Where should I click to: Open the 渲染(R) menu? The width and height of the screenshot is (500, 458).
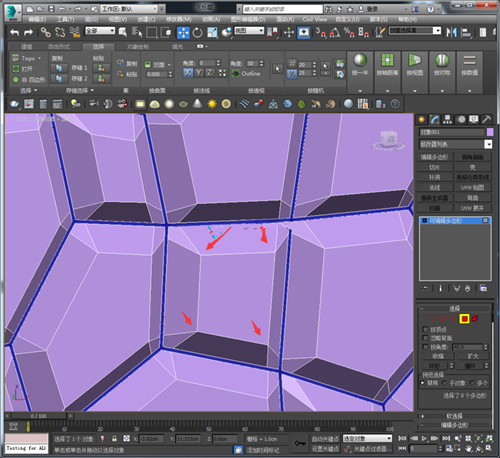(x=285, y=19)
